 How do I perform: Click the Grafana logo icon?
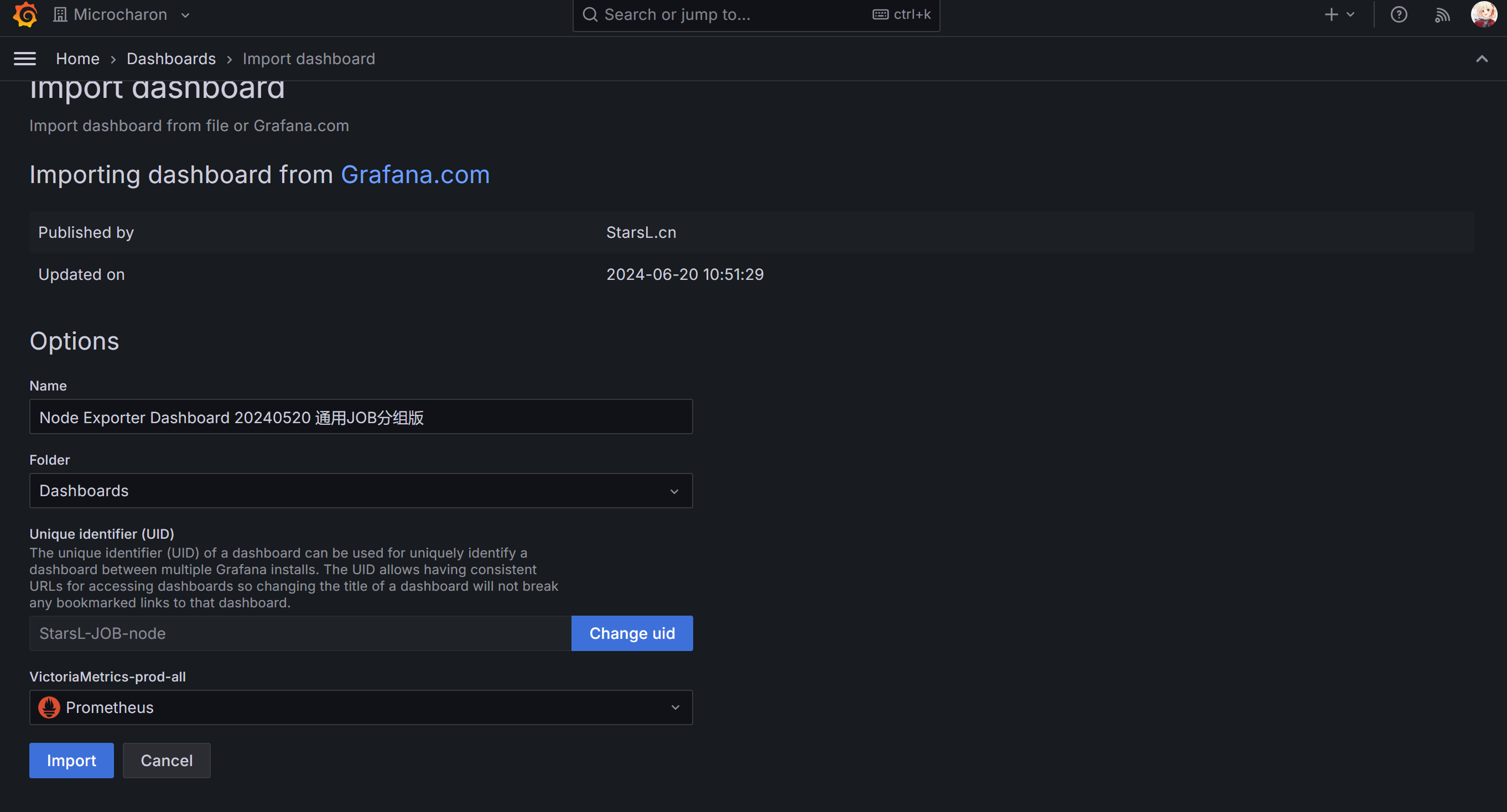tap(25, 14)
